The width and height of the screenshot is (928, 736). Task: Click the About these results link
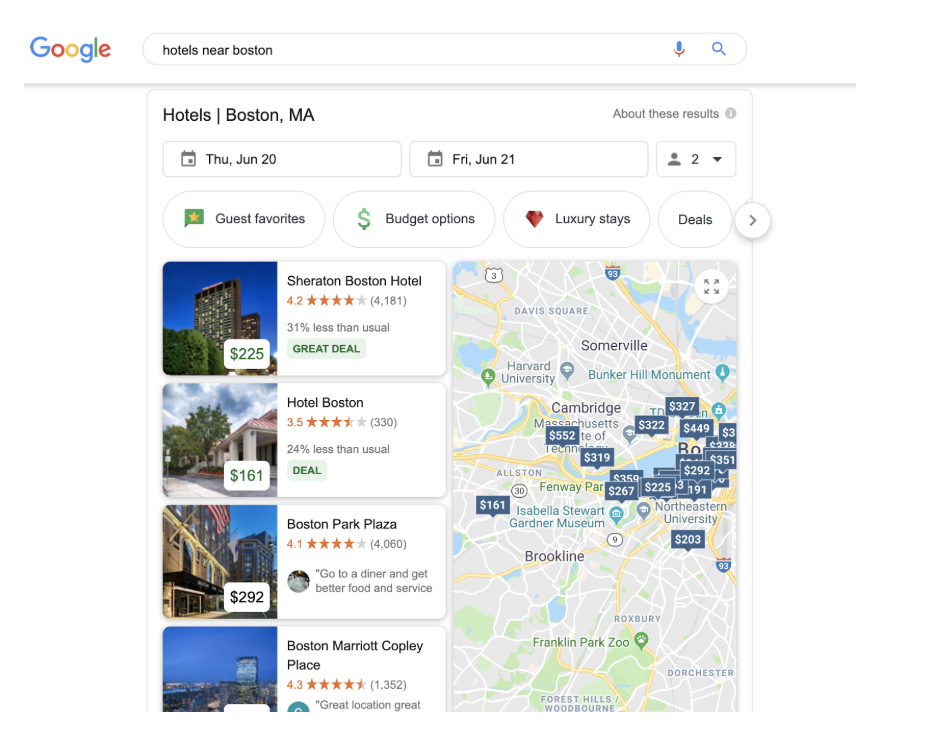(666, 114)
